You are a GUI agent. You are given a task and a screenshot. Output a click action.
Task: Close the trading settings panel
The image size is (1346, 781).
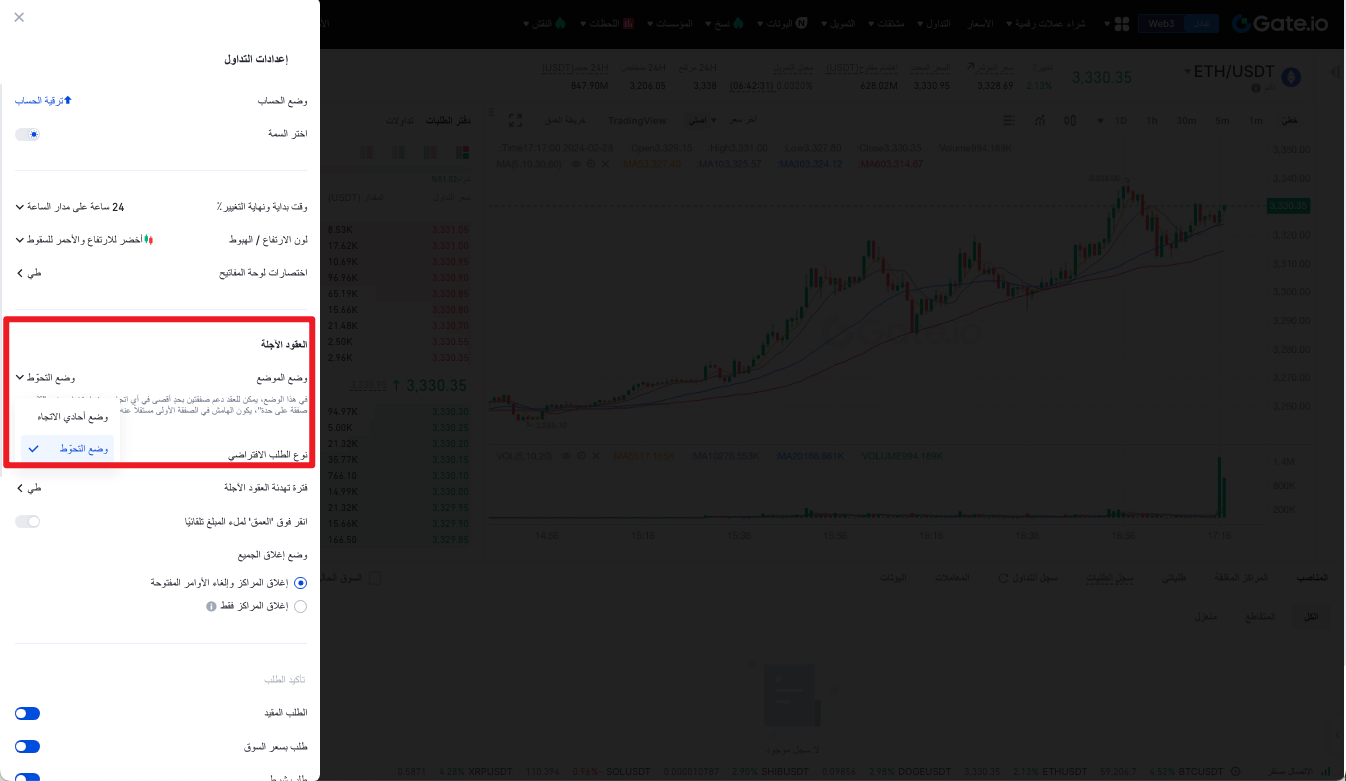(x=20, y=17)
